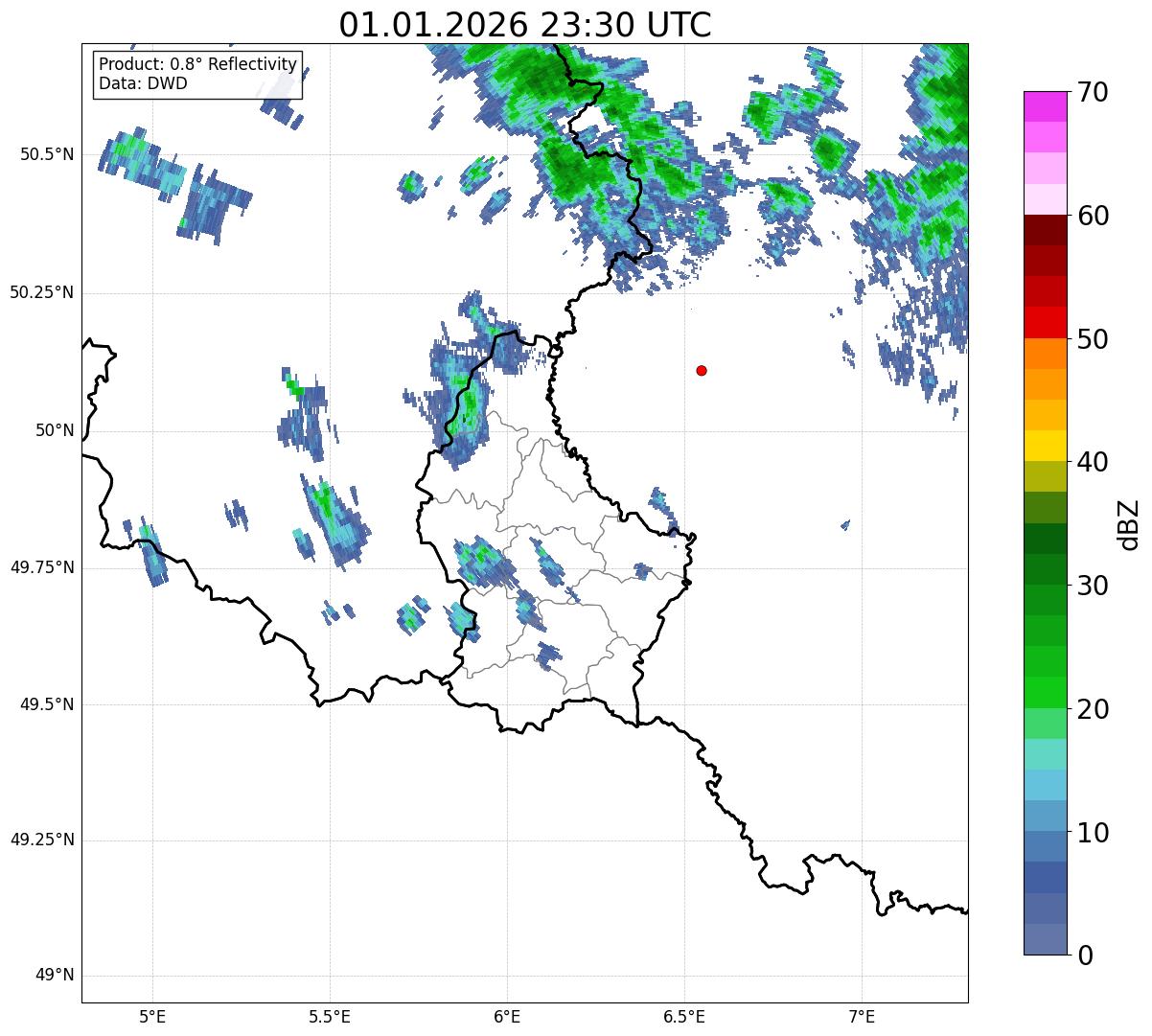The height and width of the screenshot is (1036, 1152).
Task: Click the latitude label 49.75°N
Action: 41,567
